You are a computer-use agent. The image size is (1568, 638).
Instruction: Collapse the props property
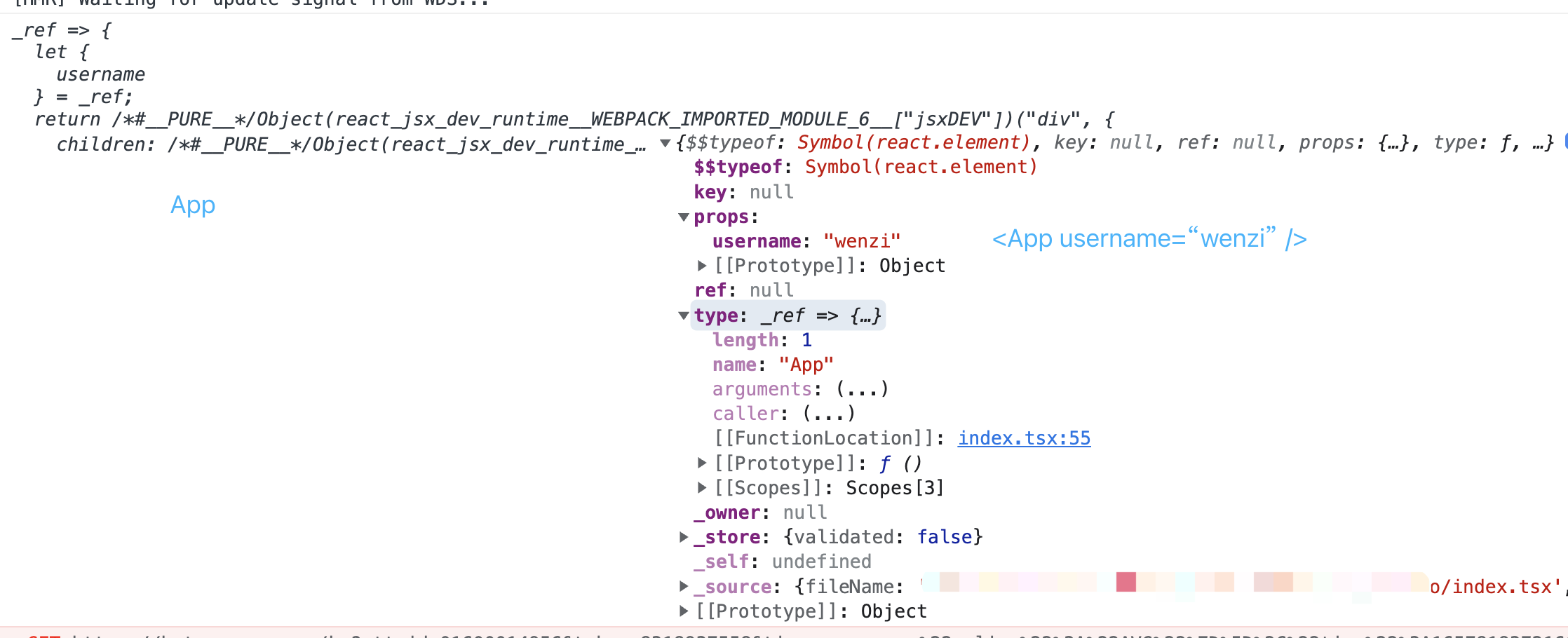pos(684,217)
